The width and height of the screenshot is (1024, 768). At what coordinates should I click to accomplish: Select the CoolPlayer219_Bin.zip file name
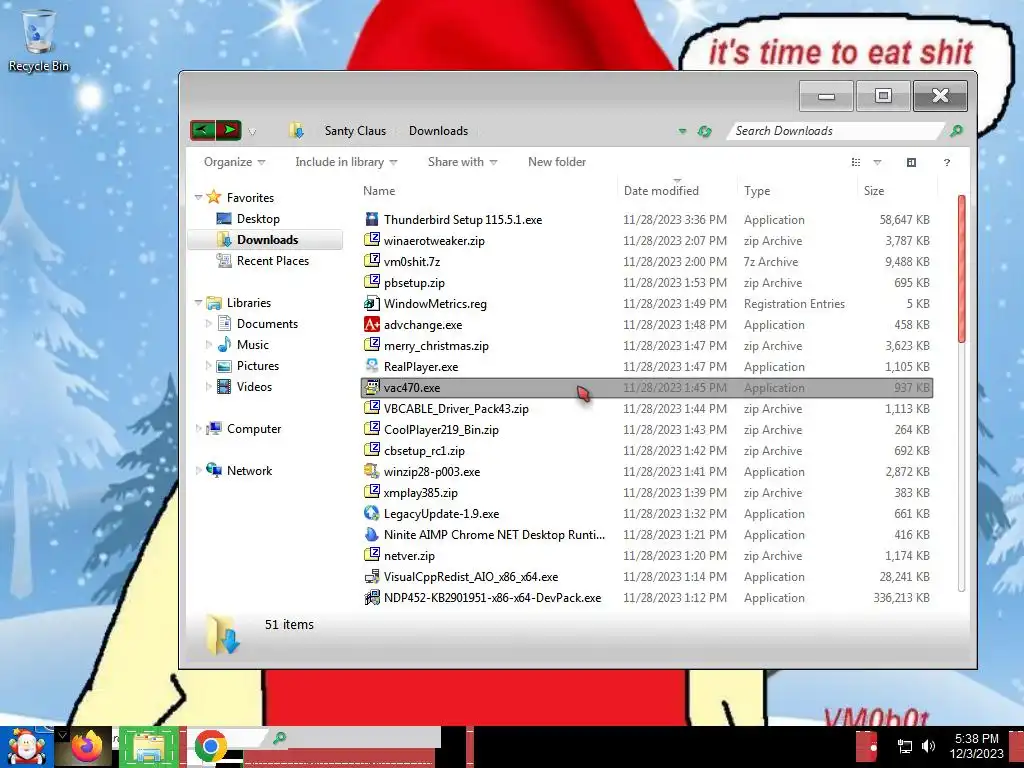coord(441,430)
